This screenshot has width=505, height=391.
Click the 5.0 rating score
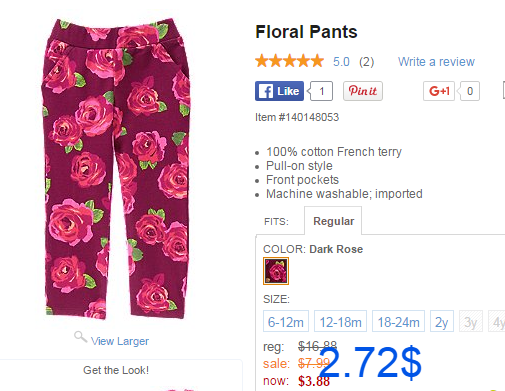pos(341,62)
